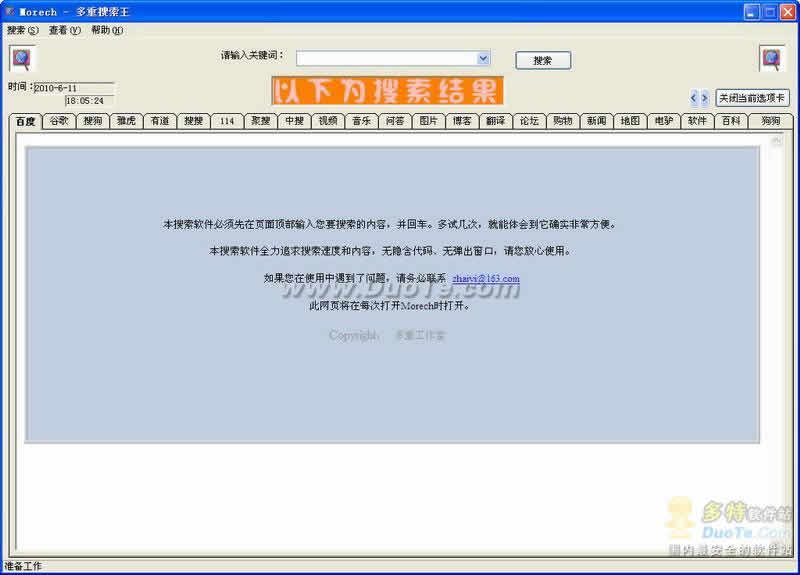
Task: Open the 帮助(H) menu
Action: [x=107, y=31]
